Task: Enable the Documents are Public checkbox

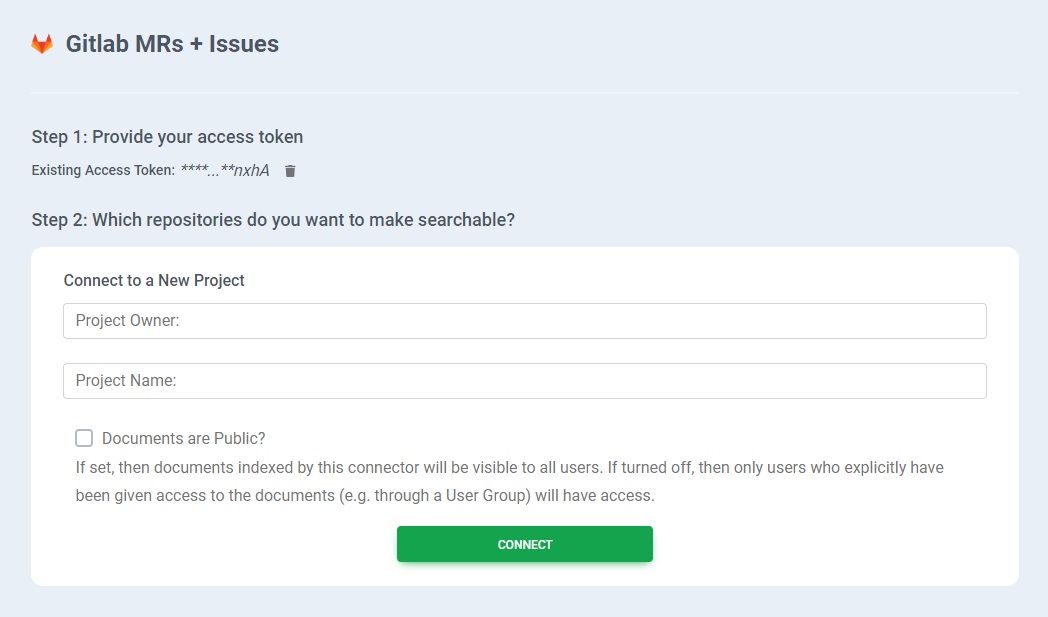Action: coord(84,438)
